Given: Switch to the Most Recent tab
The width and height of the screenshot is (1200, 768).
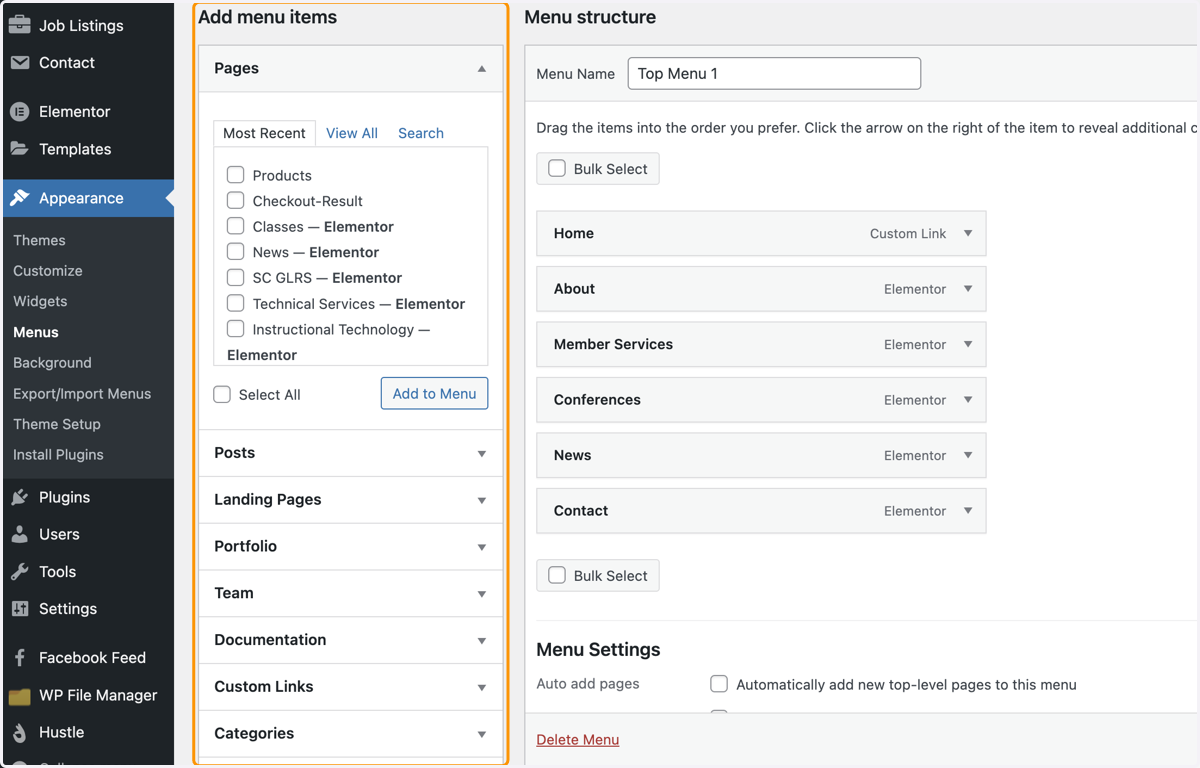Looking at the screenshot, I should [x=264, y=133].
